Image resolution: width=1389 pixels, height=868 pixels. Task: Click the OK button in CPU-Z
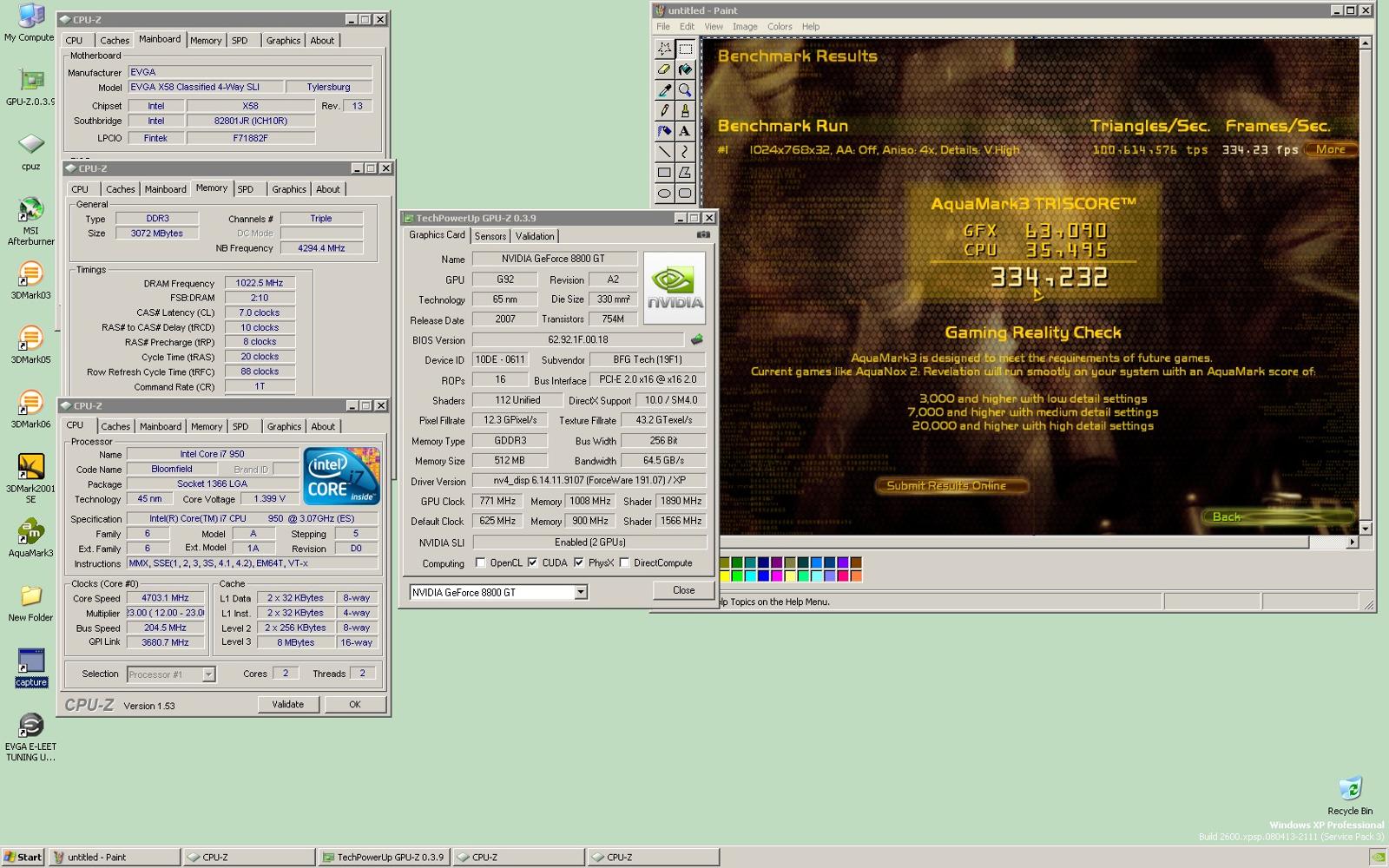[354, 705]
